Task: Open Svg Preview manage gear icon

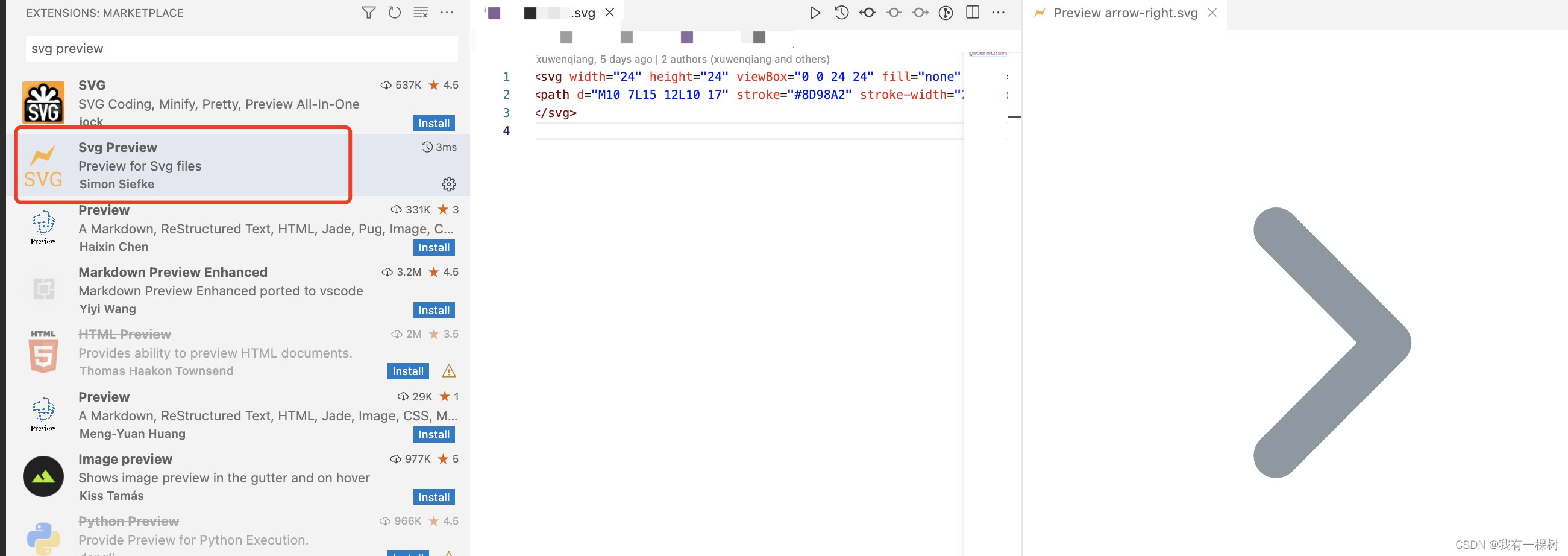Action: [448, 184]
